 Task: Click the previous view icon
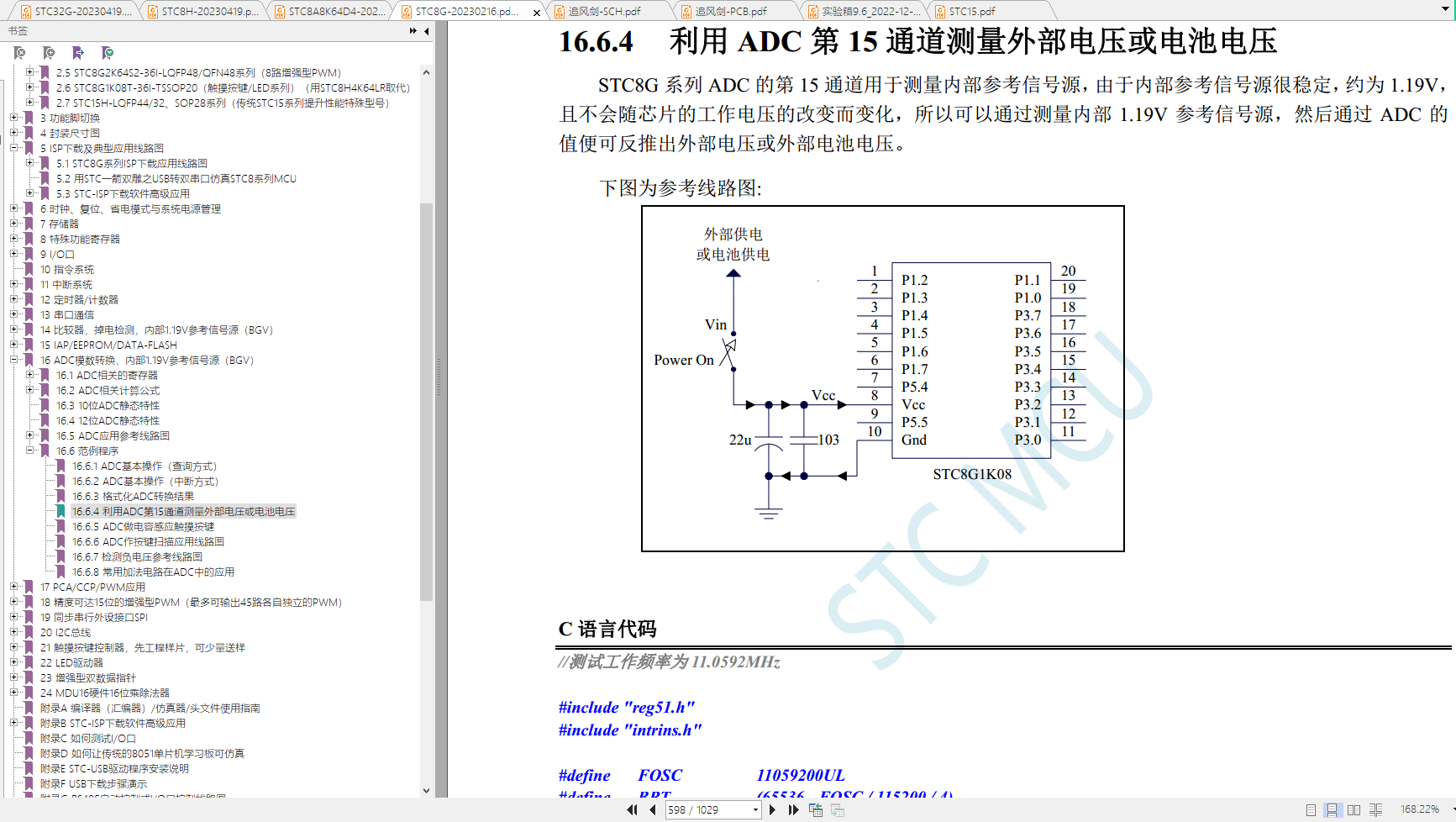[x=815, y=810]
